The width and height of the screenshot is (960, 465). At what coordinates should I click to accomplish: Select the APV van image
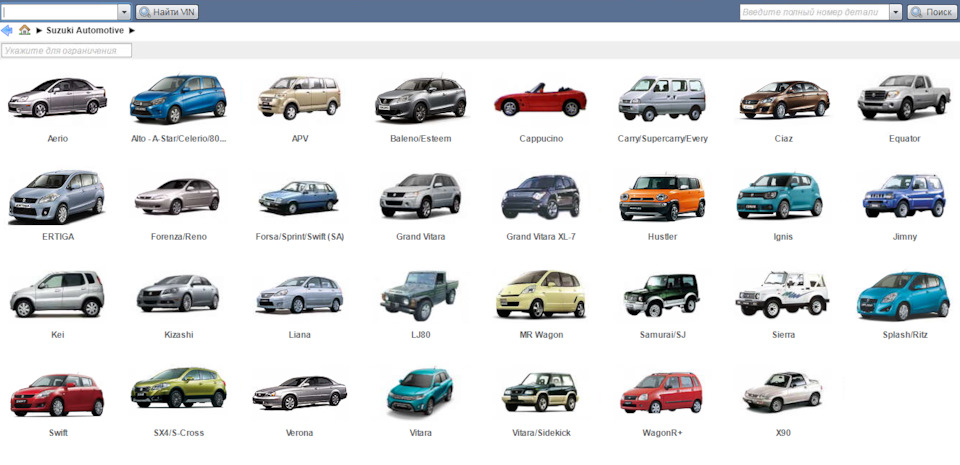(x=299, y=97)
